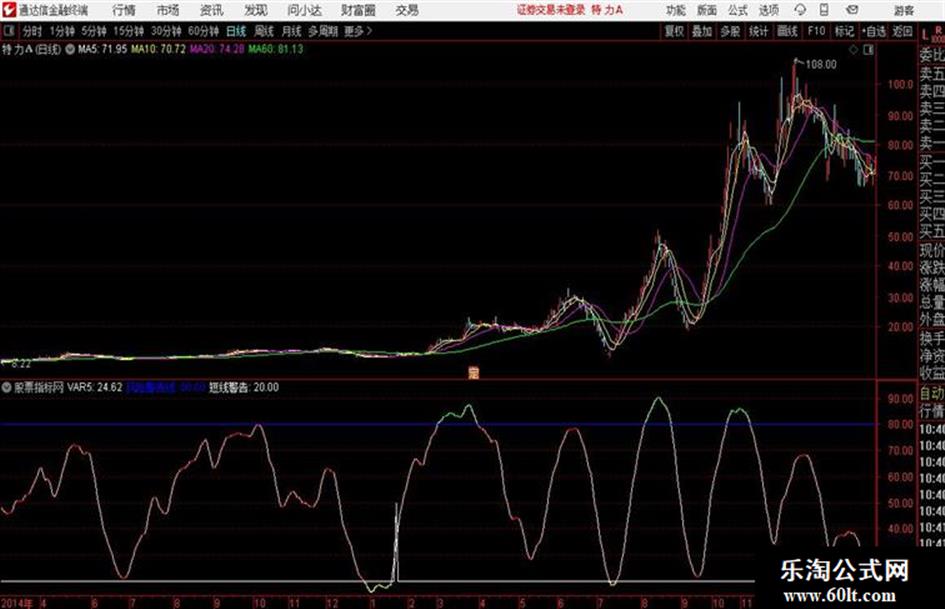Open the F10 company info button

[816, 31]
